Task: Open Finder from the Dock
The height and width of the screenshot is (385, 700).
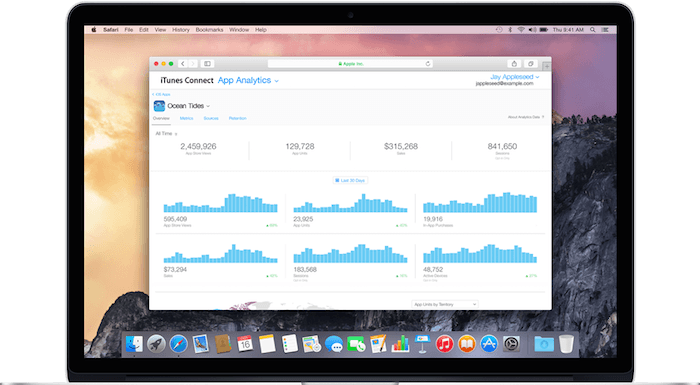Action: [x=134, y=344]
